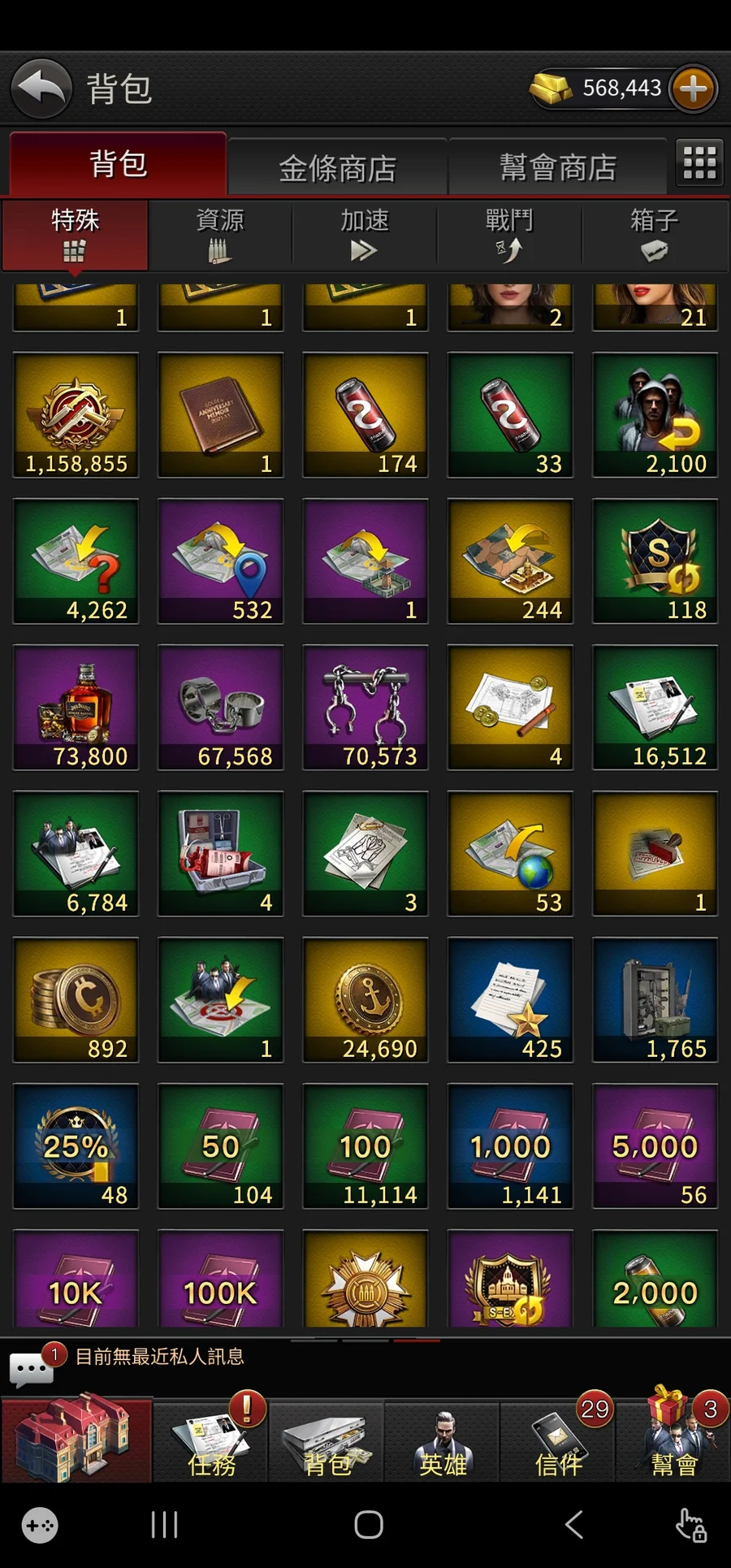This screenshot has width=731, height=1568.
Task: Pick the first-aid briefcase item
Action: point(221,854)
